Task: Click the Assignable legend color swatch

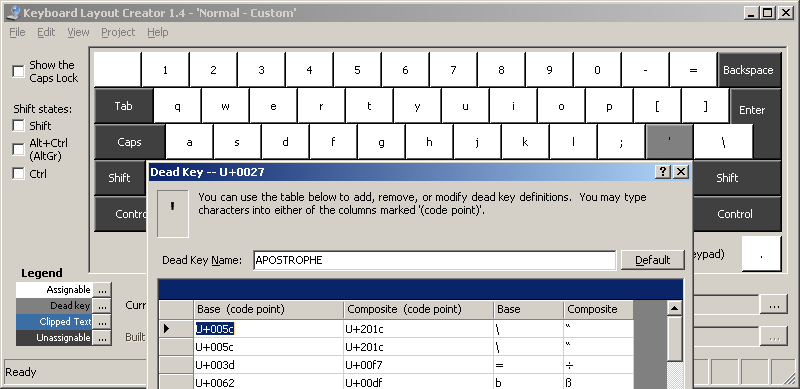Action: coord(54,290)
